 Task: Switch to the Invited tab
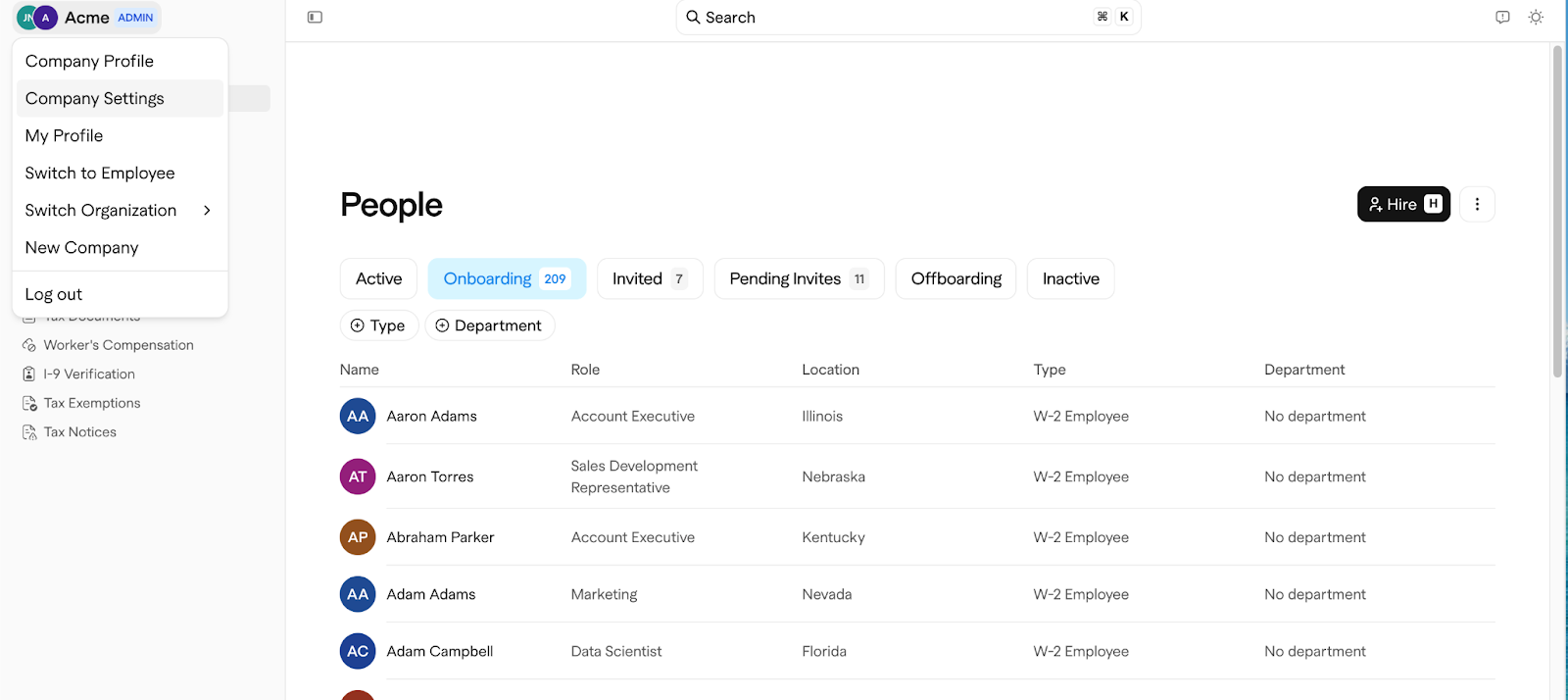tap(650, 278)
